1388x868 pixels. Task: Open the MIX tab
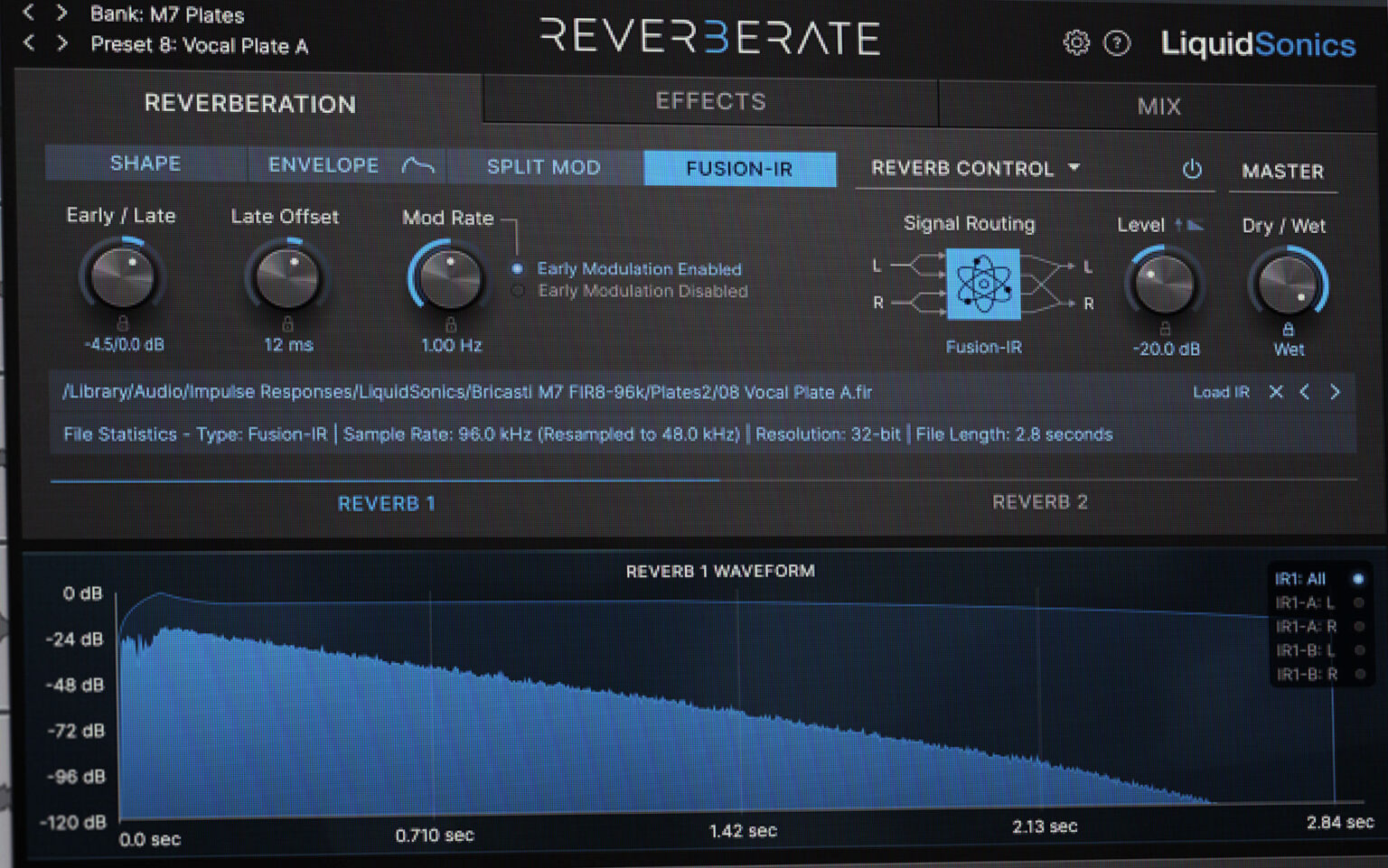(x=1159, y=106)
